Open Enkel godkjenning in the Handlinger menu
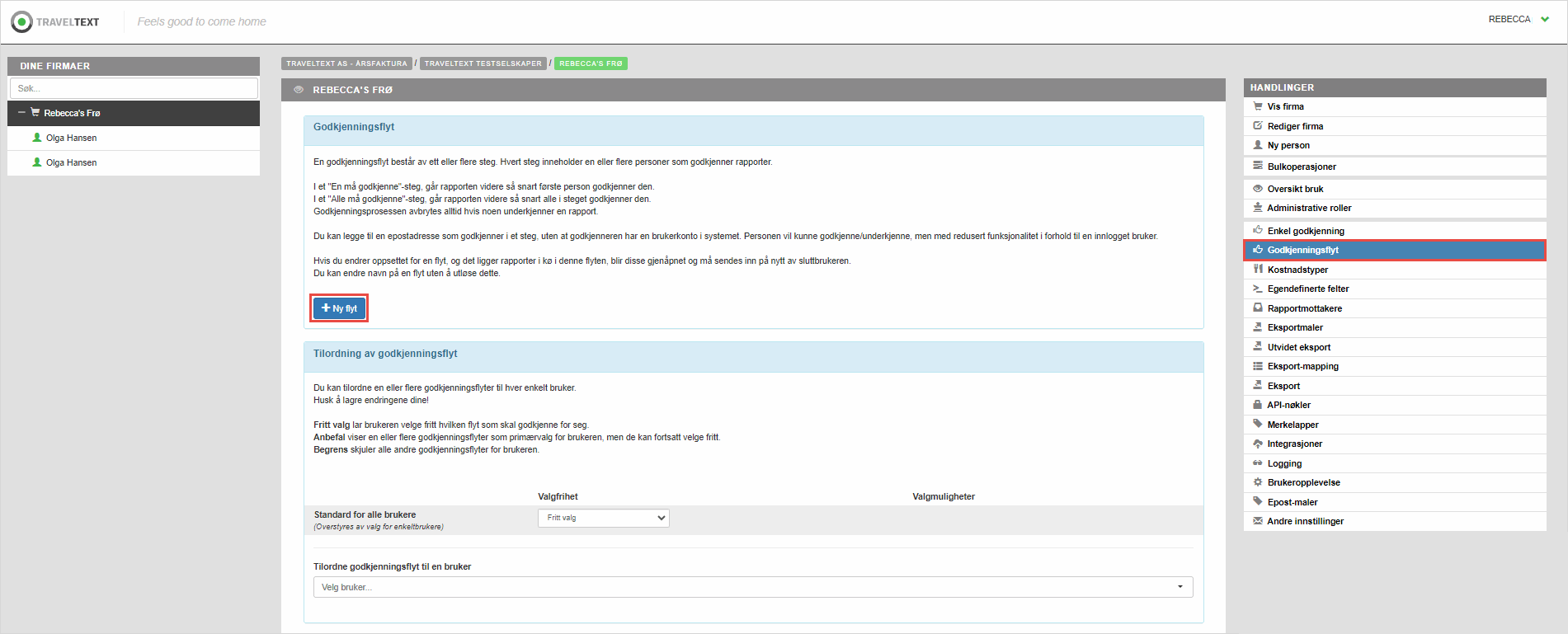This screenshot has height=634, width=1568. (x=1306, y=231)
